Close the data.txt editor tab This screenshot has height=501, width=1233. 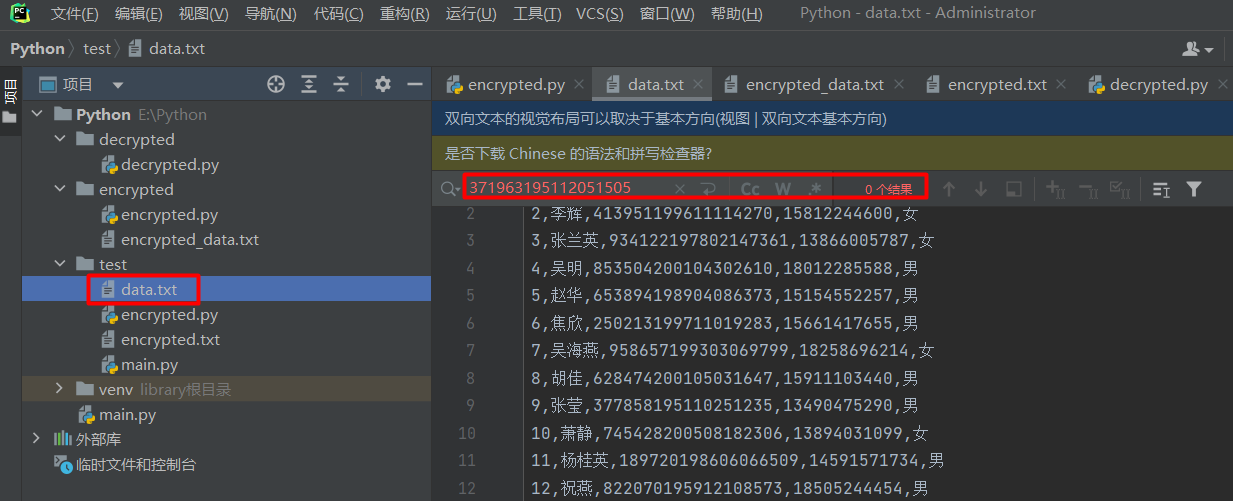pos(699,85)
